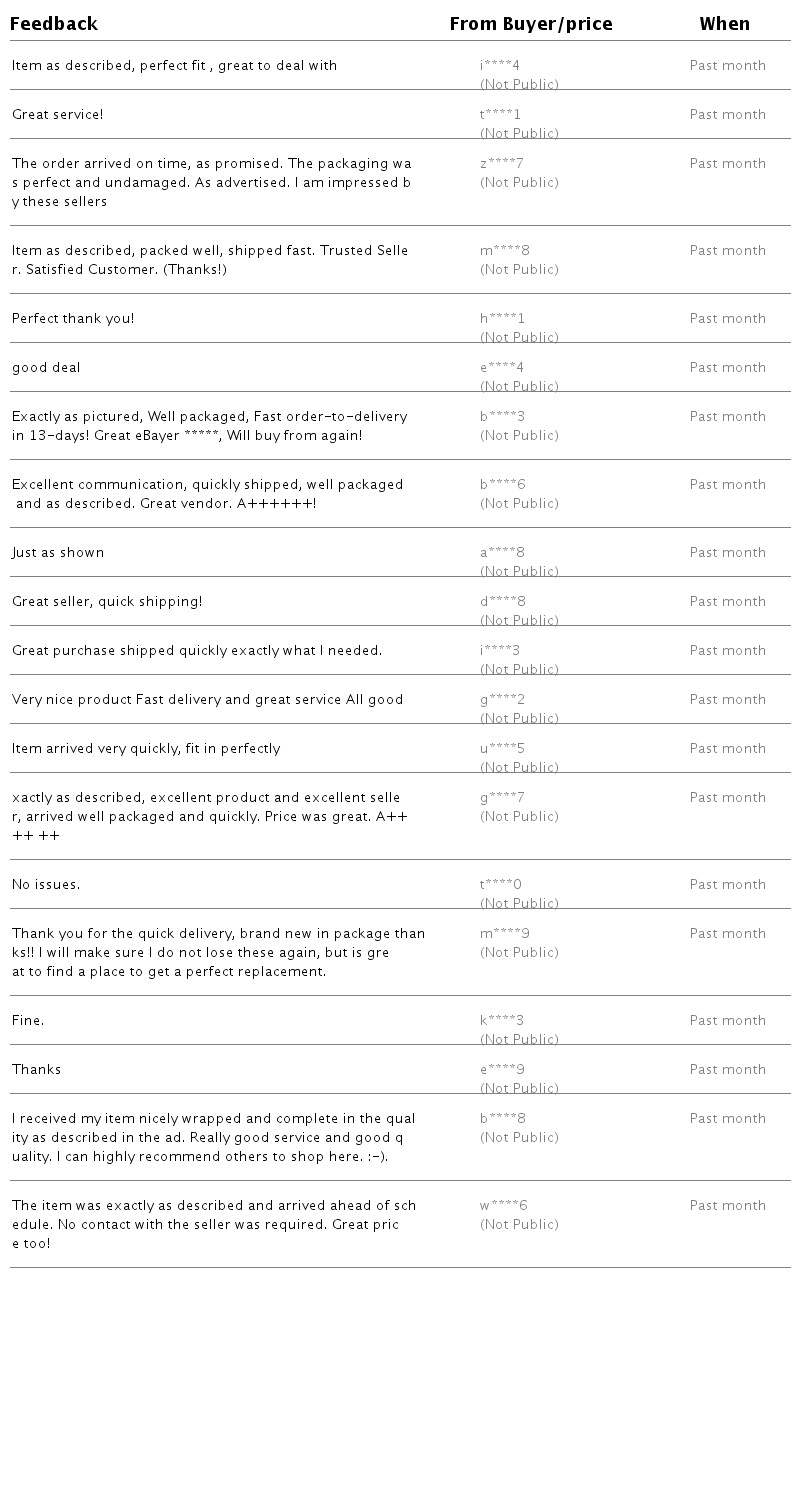The image size is (800, 1508).
Task: Click the "Fine." feedback comment
Action: pyautogui.click(x=28, y=1021)
